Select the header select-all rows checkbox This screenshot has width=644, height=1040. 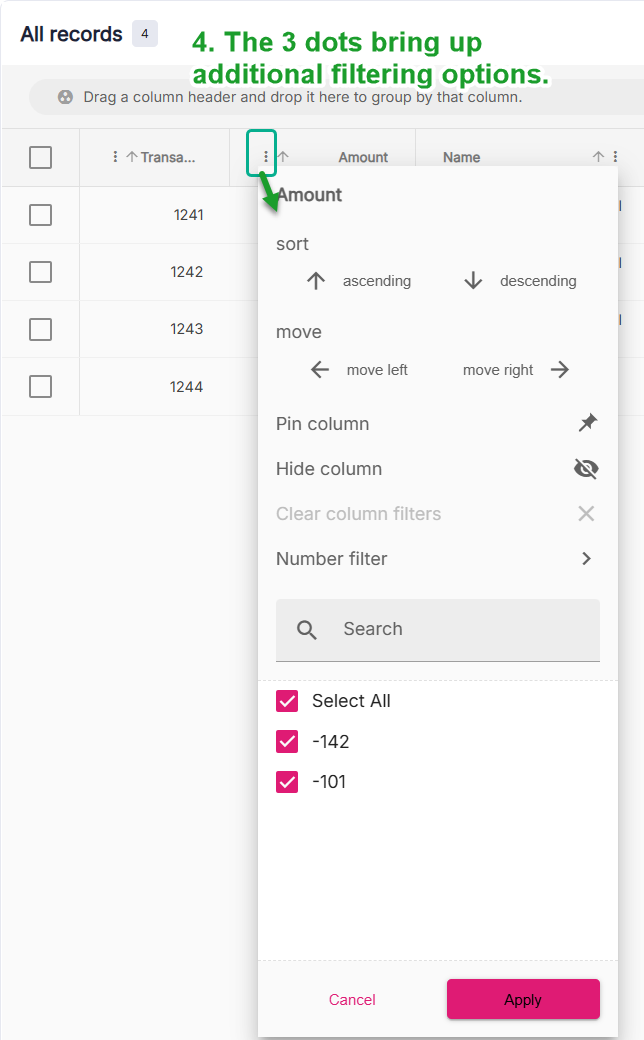click(40, 157)
